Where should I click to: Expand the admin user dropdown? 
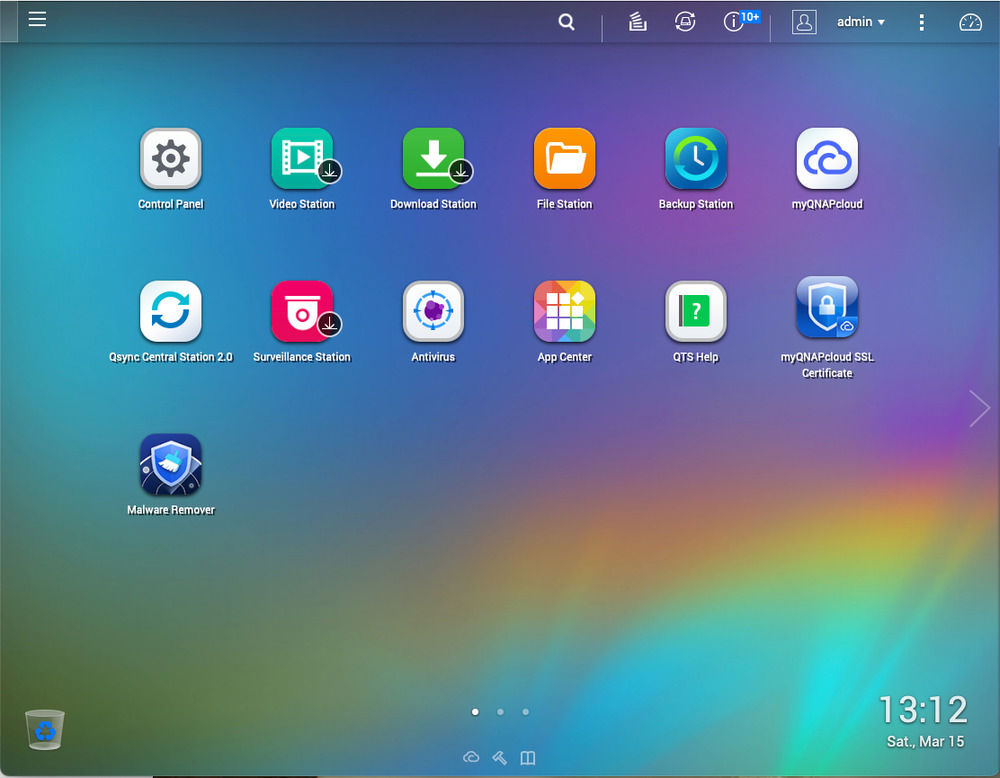(x=860, y=22)
